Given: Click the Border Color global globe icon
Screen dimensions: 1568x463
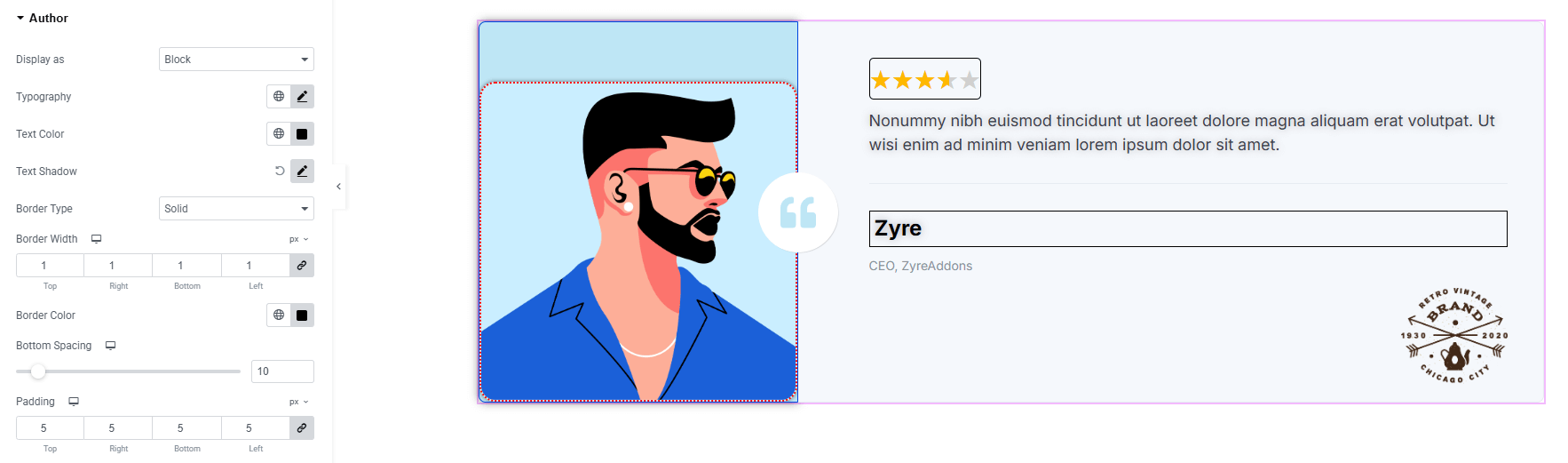Looking at the screenshot, I should [279, 315].
